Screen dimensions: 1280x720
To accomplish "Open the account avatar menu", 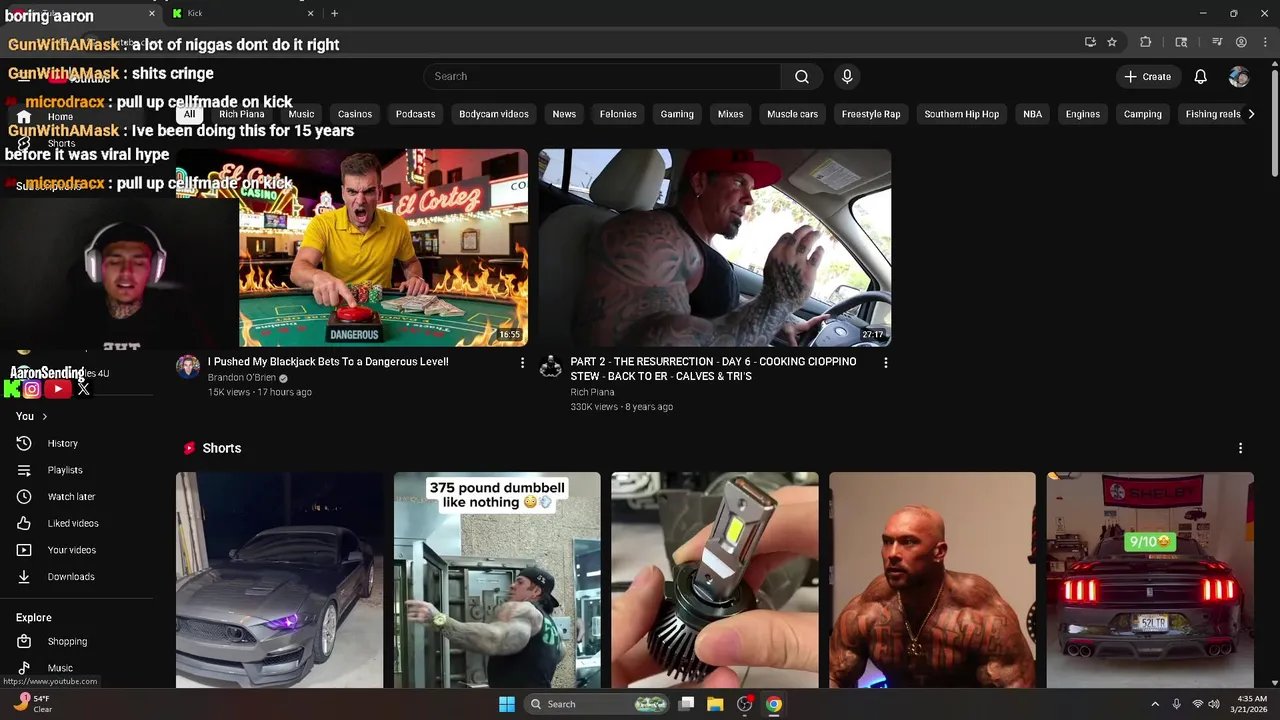I will click(x=1239, y=76).
